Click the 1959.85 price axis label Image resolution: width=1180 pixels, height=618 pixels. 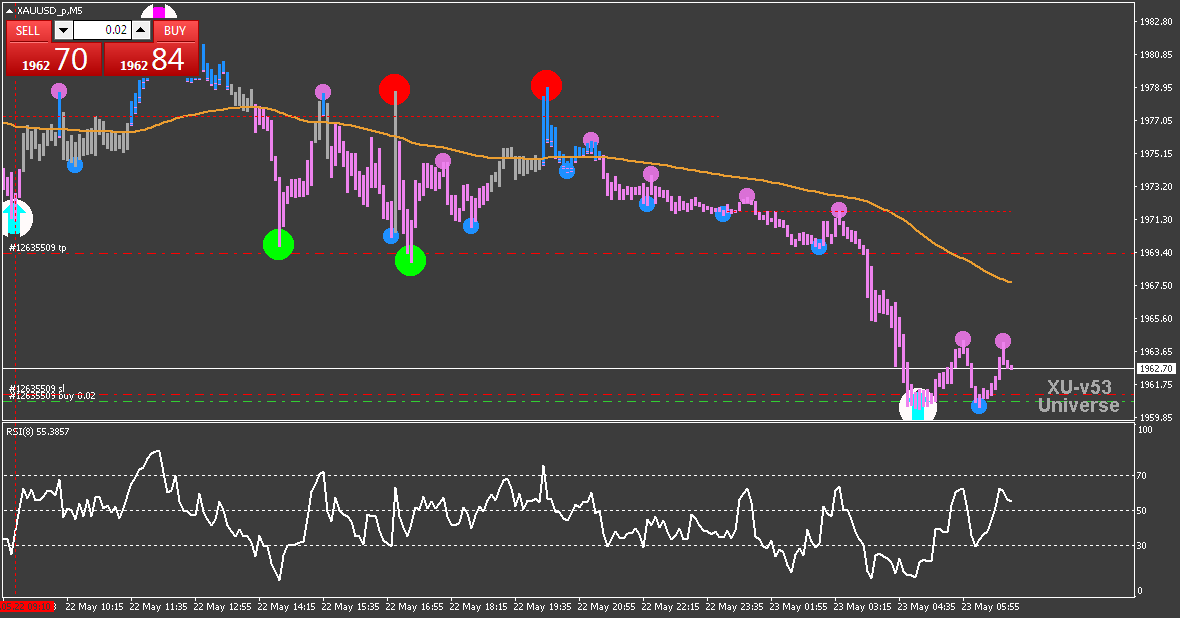1156,417
